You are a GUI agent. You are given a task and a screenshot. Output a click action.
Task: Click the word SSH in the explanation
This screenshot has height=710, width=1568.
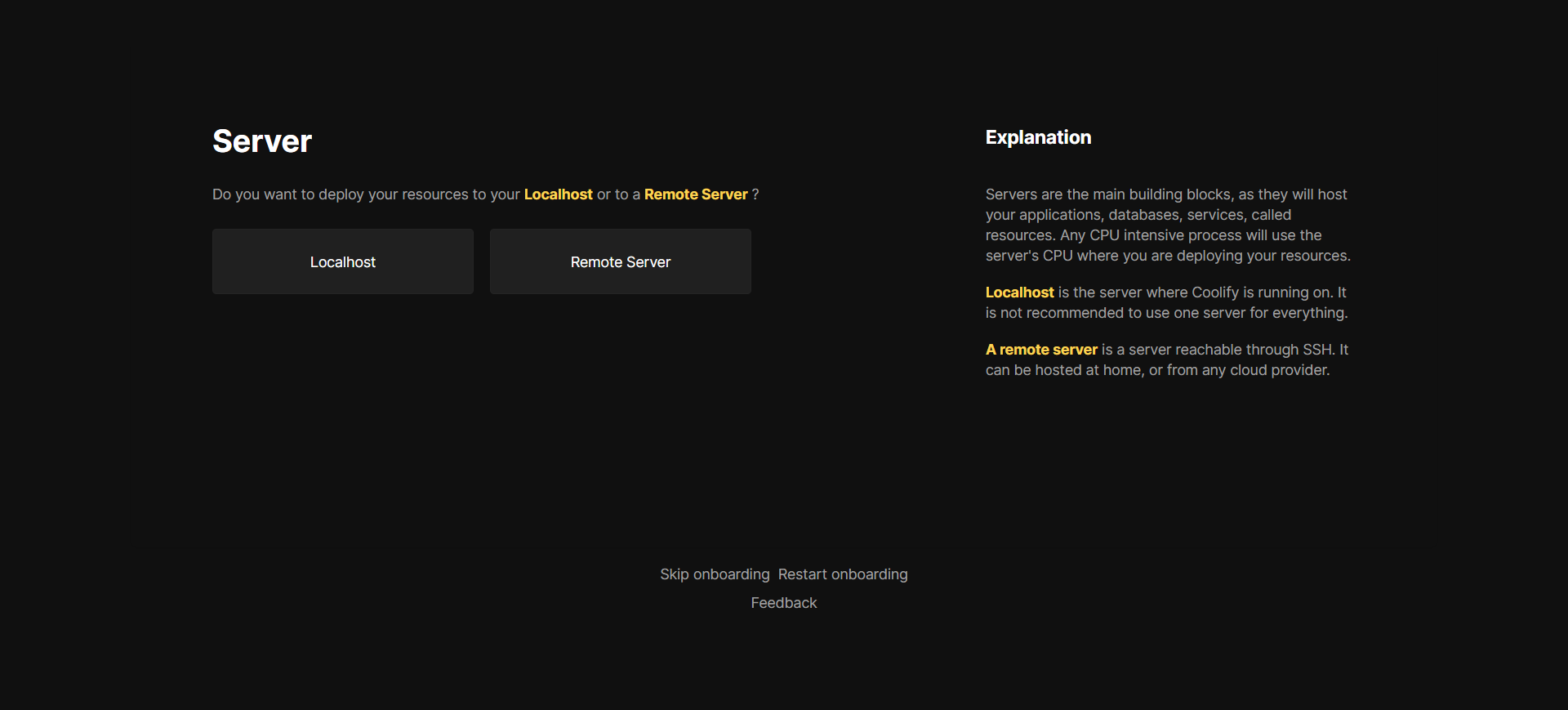pyautogui.click(x=1317, y=350)
